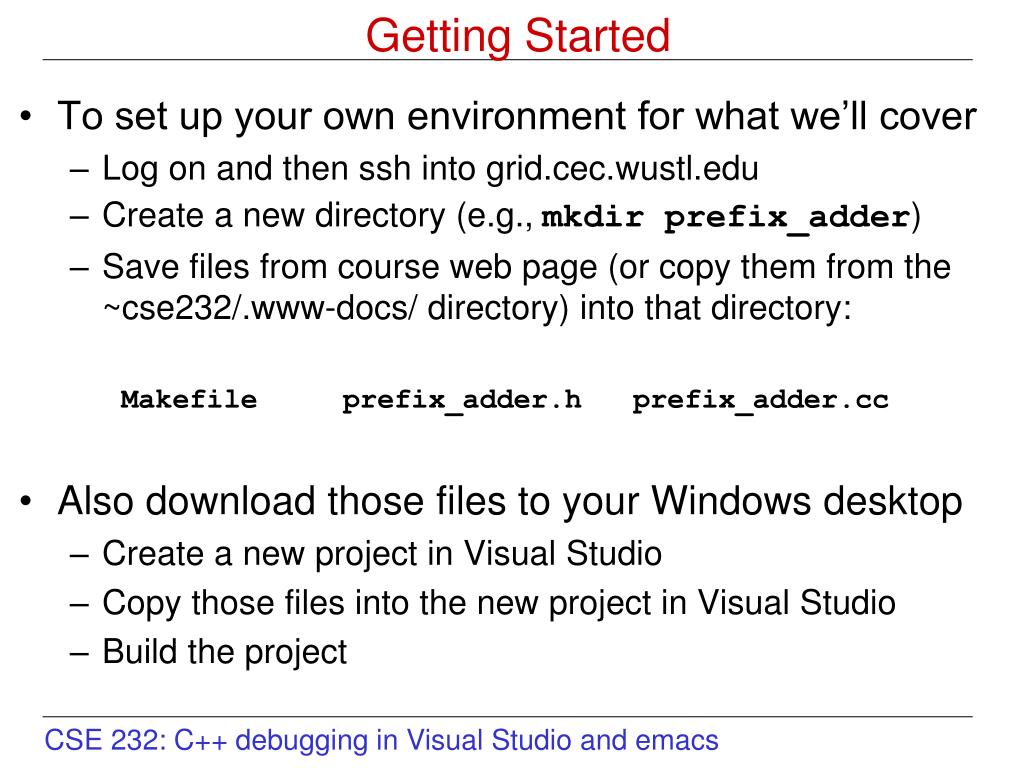
Task: Click the Makefile filename text
Action: (x=189, y=399)
